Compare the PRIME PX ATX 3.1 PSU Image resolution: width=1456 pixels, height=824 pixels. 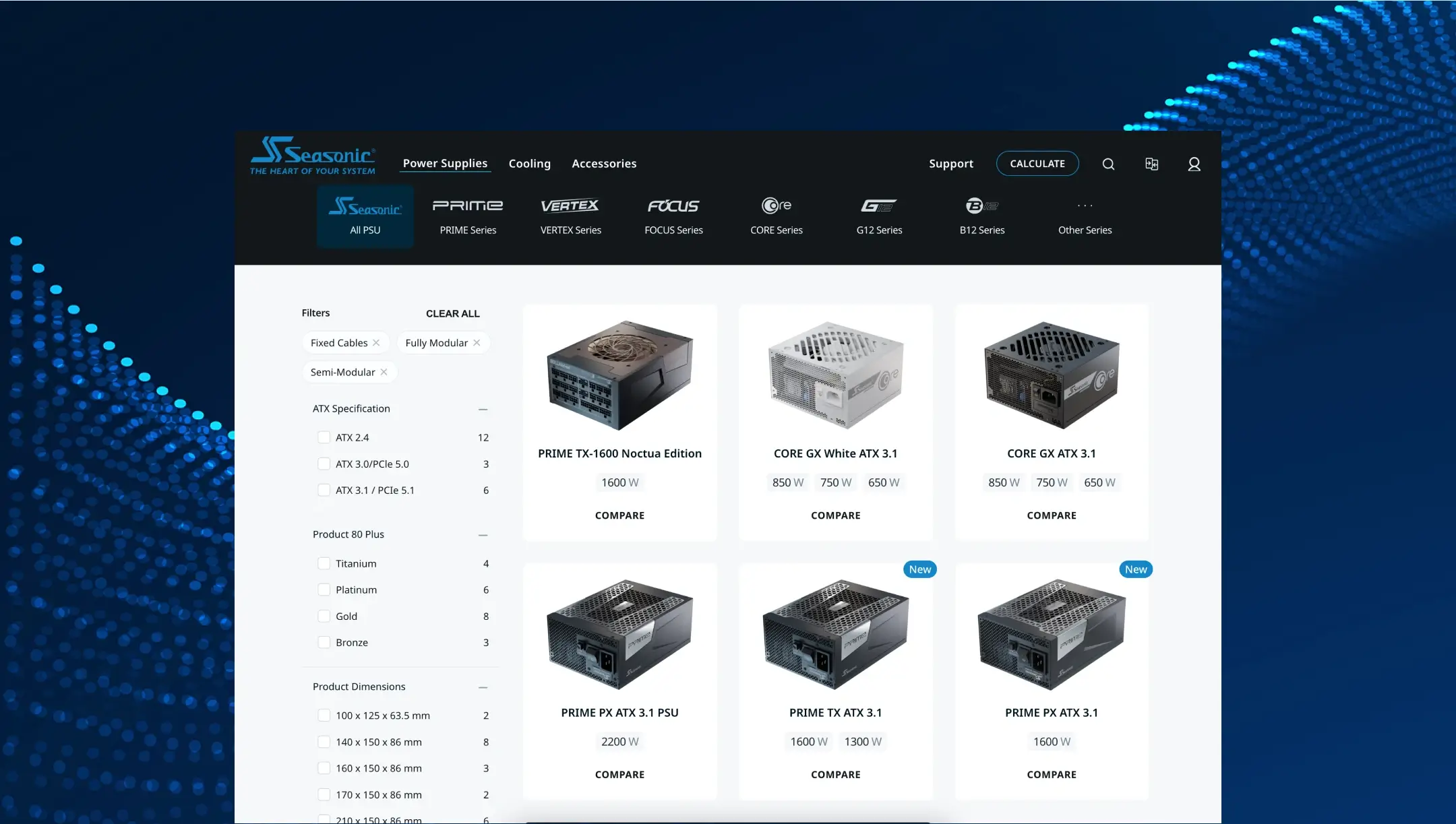coord(619,775)
